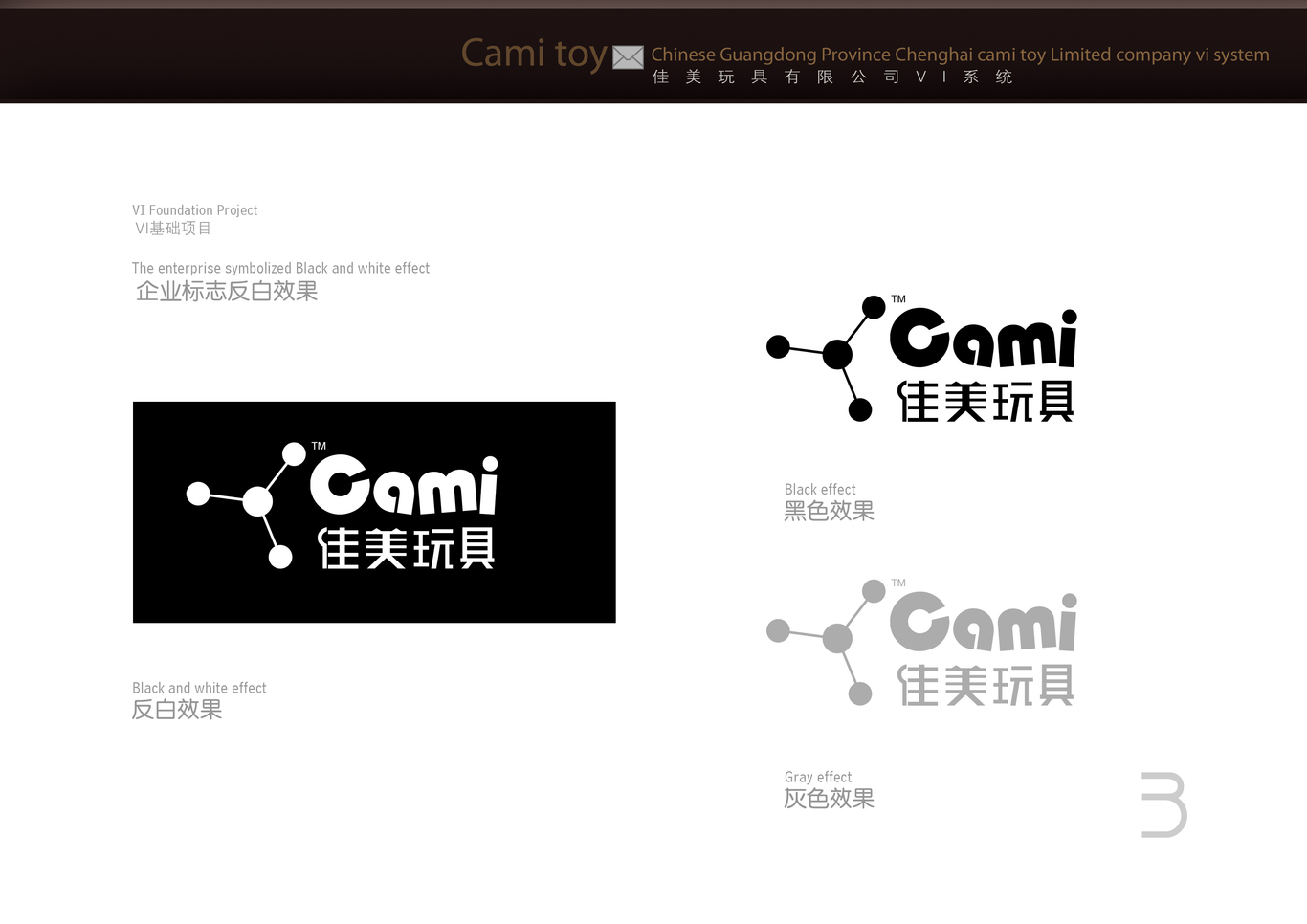Click the Chinese header subtitle '佳美玩具有限公司VI系统'
This screenshot has height=924, width=1307.
coord(832,77)
